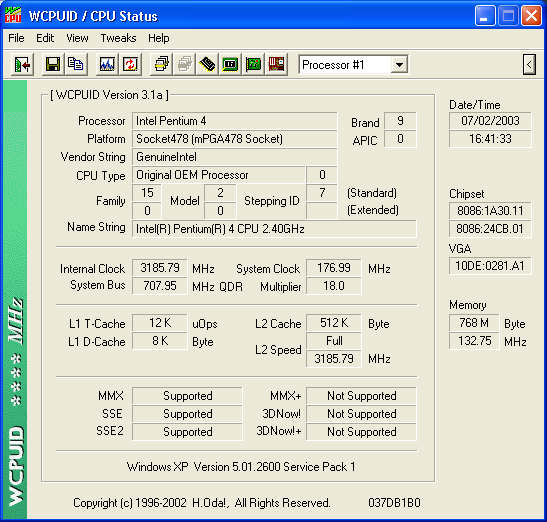Click the green PCI card icon
547x522 pixels.
click(x=253, y=65)
